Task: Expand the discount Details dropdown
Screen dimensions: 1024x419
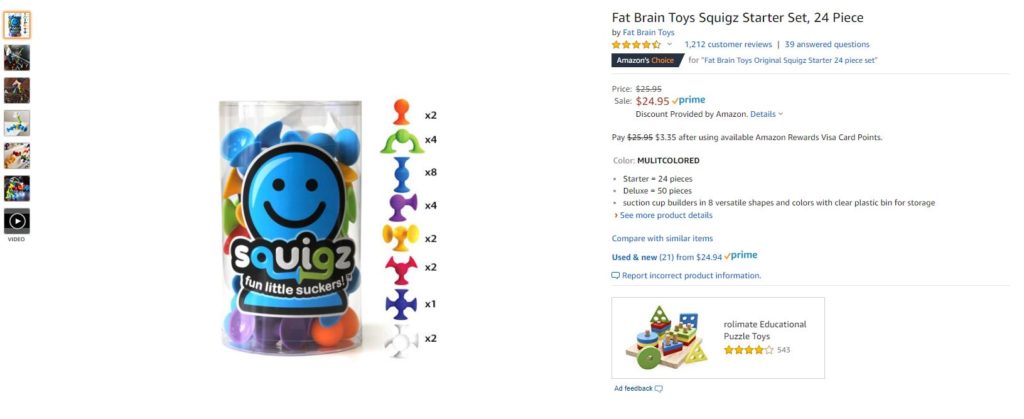Action: click(x=766, y=114)
